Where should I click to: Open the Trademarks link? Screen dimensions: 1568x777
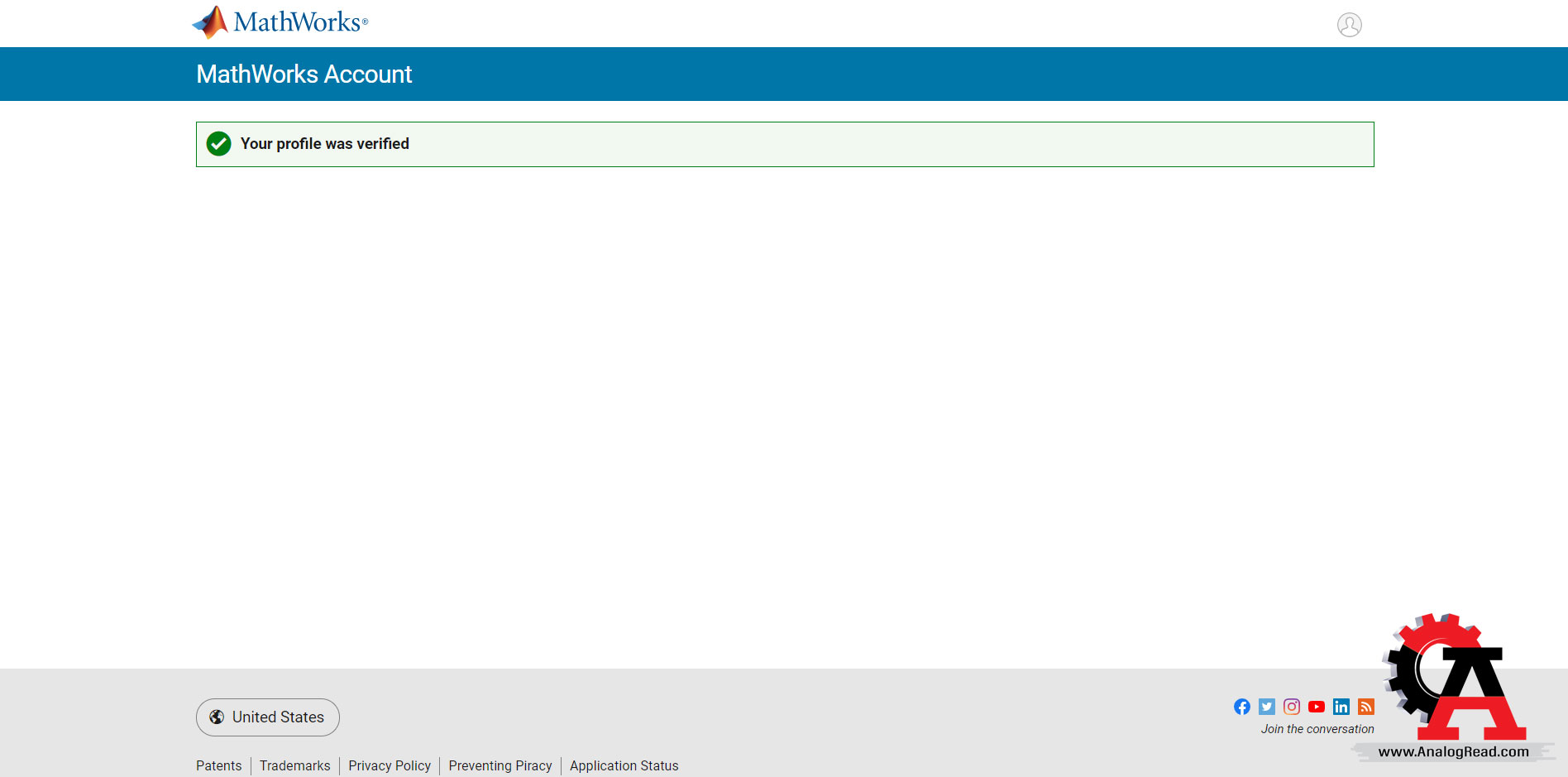click(295, 765)
